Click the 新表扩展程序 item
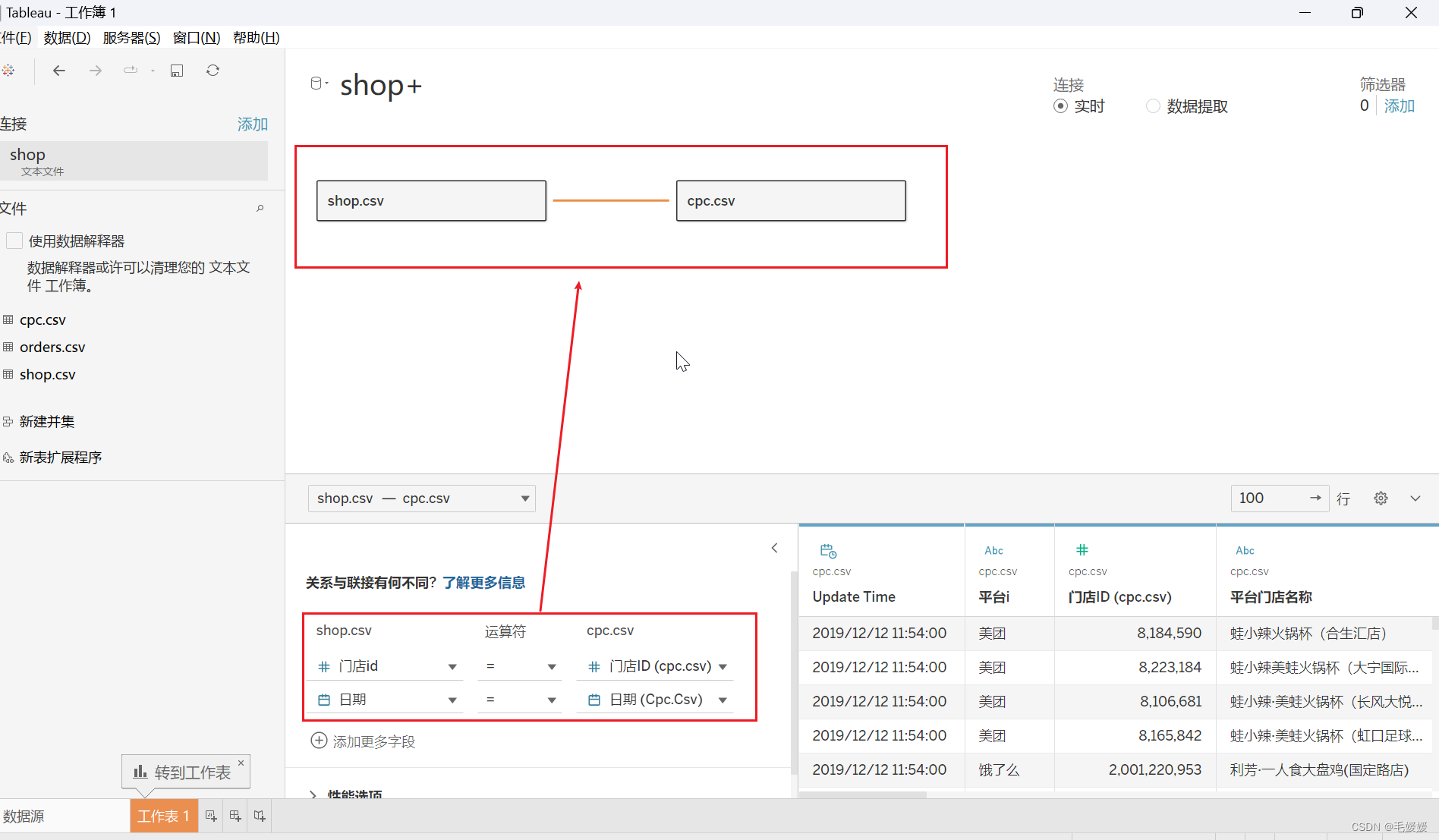 point(61,458)
